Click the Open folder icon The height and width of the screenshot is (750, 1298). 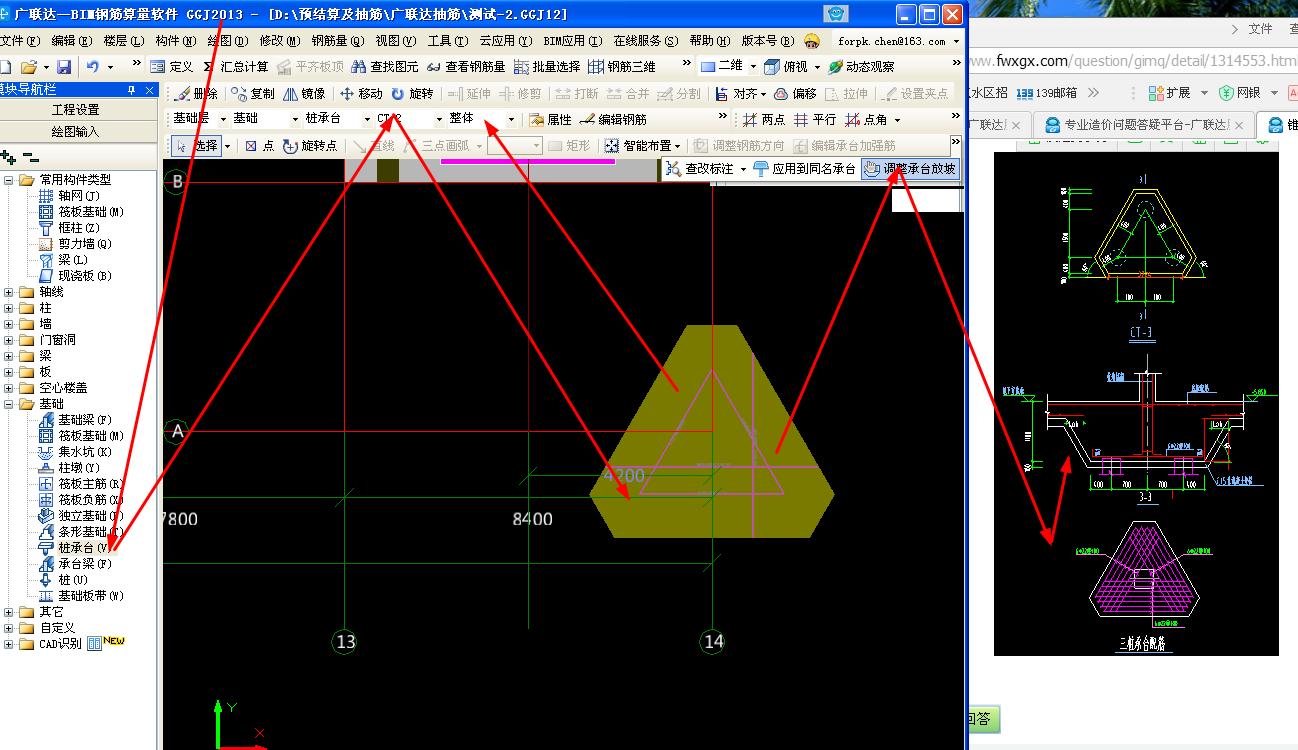click(30, 67)
